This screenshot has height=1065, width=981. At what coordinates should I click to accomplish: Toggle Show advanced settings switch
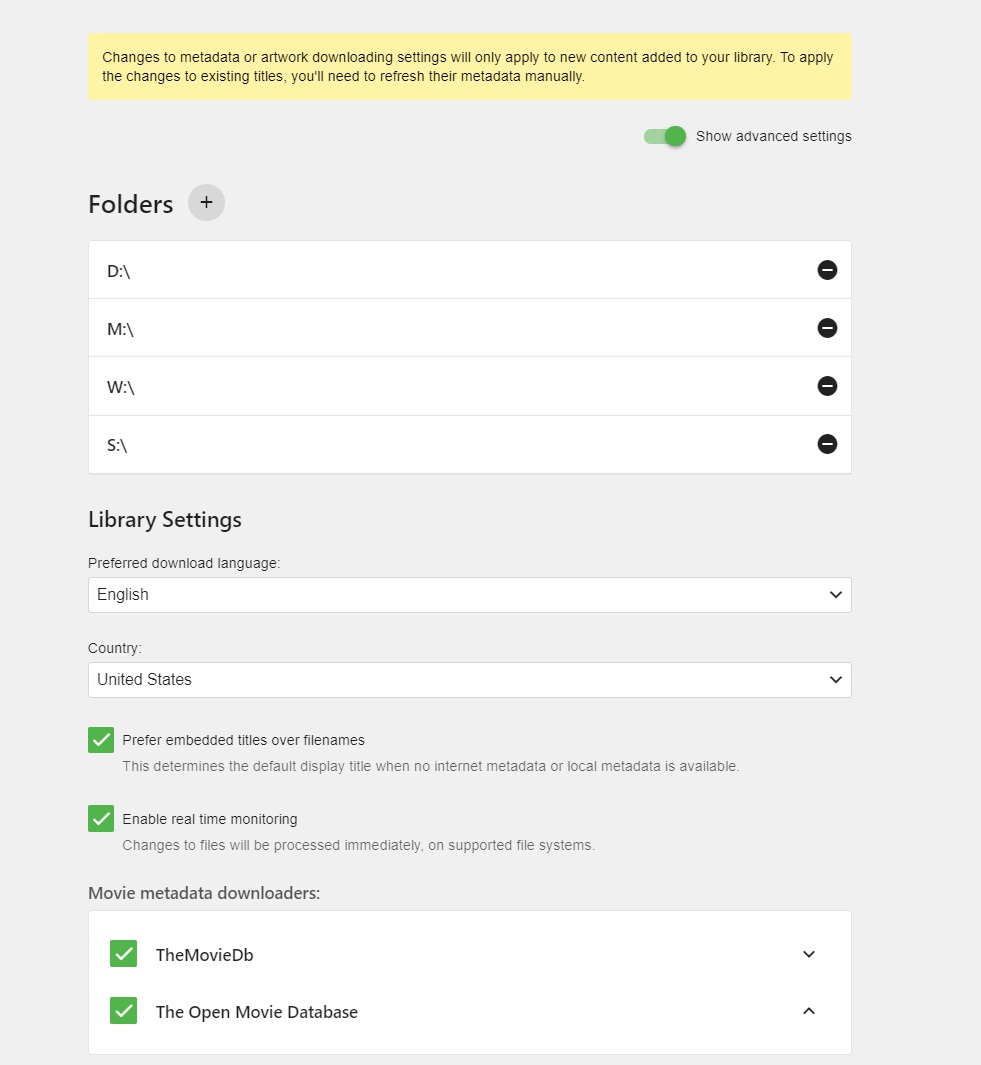[666, 136]
